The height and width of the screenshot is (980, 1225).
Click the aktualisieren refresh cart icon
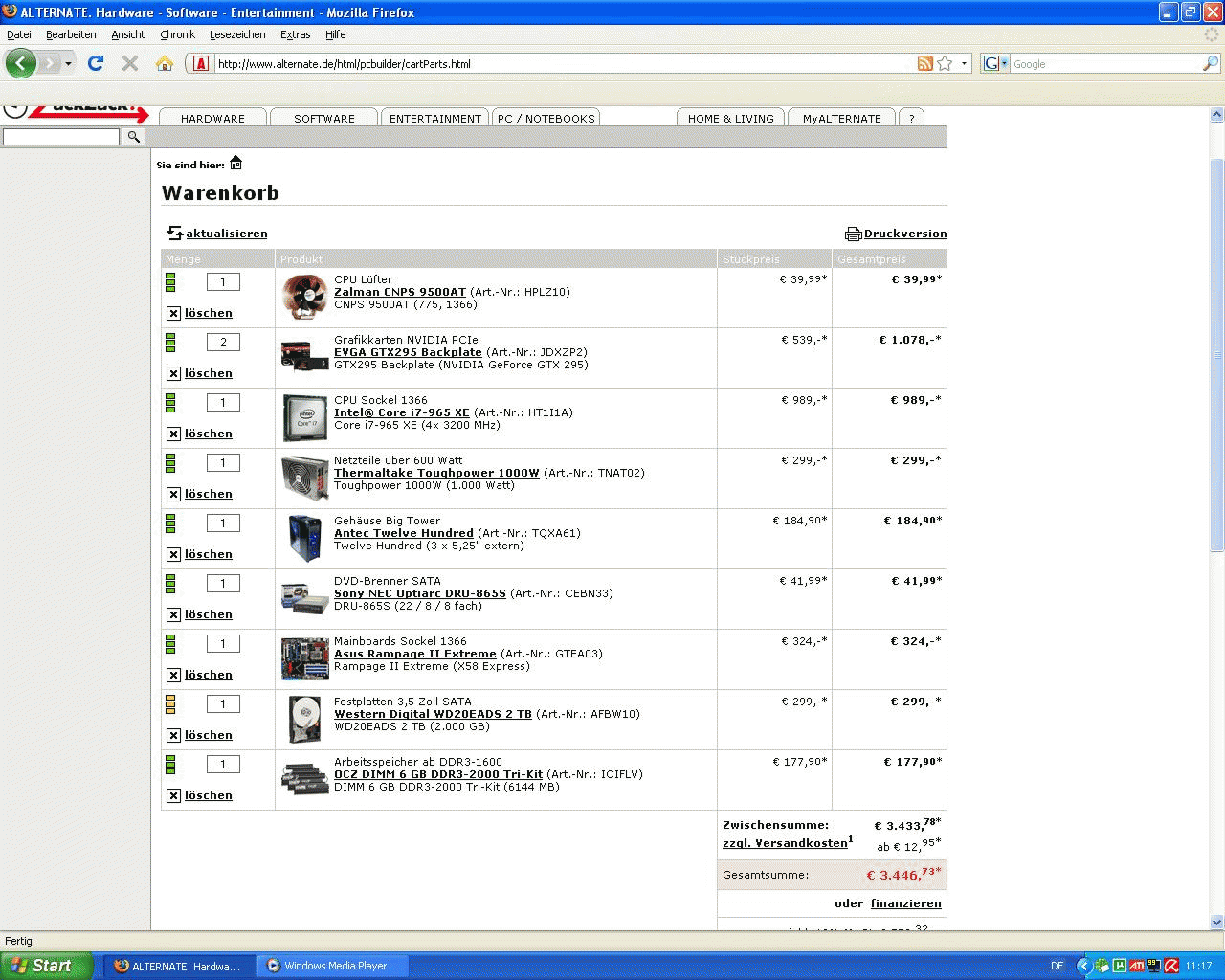pos(174,234)
